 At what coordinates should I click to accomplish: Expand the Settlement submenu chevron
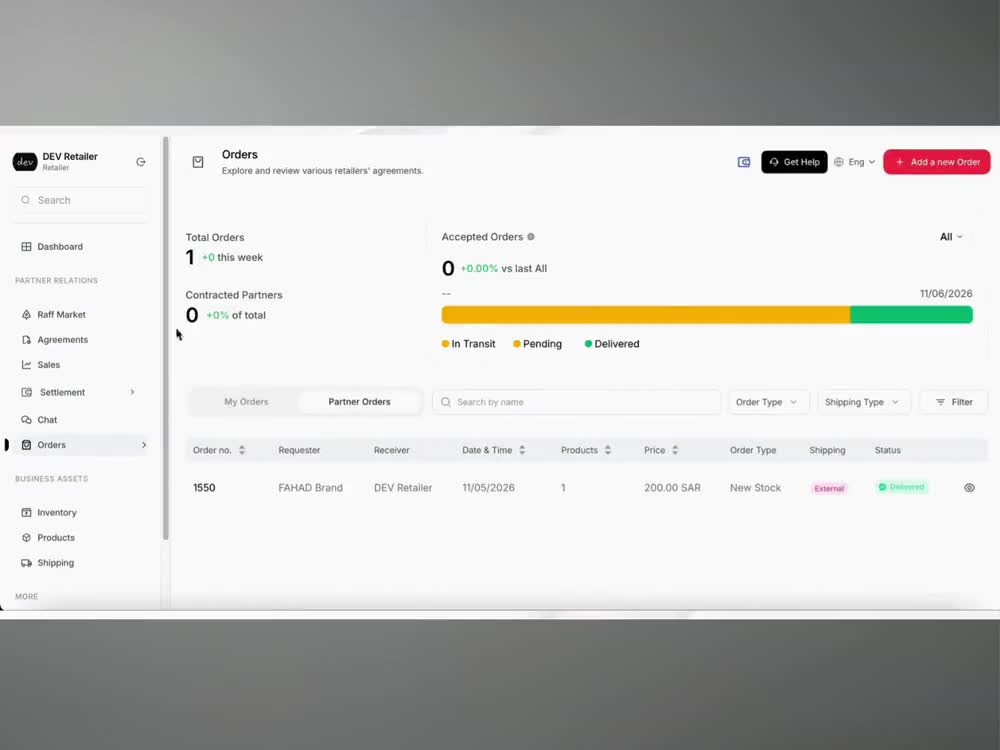coord(133,392)
